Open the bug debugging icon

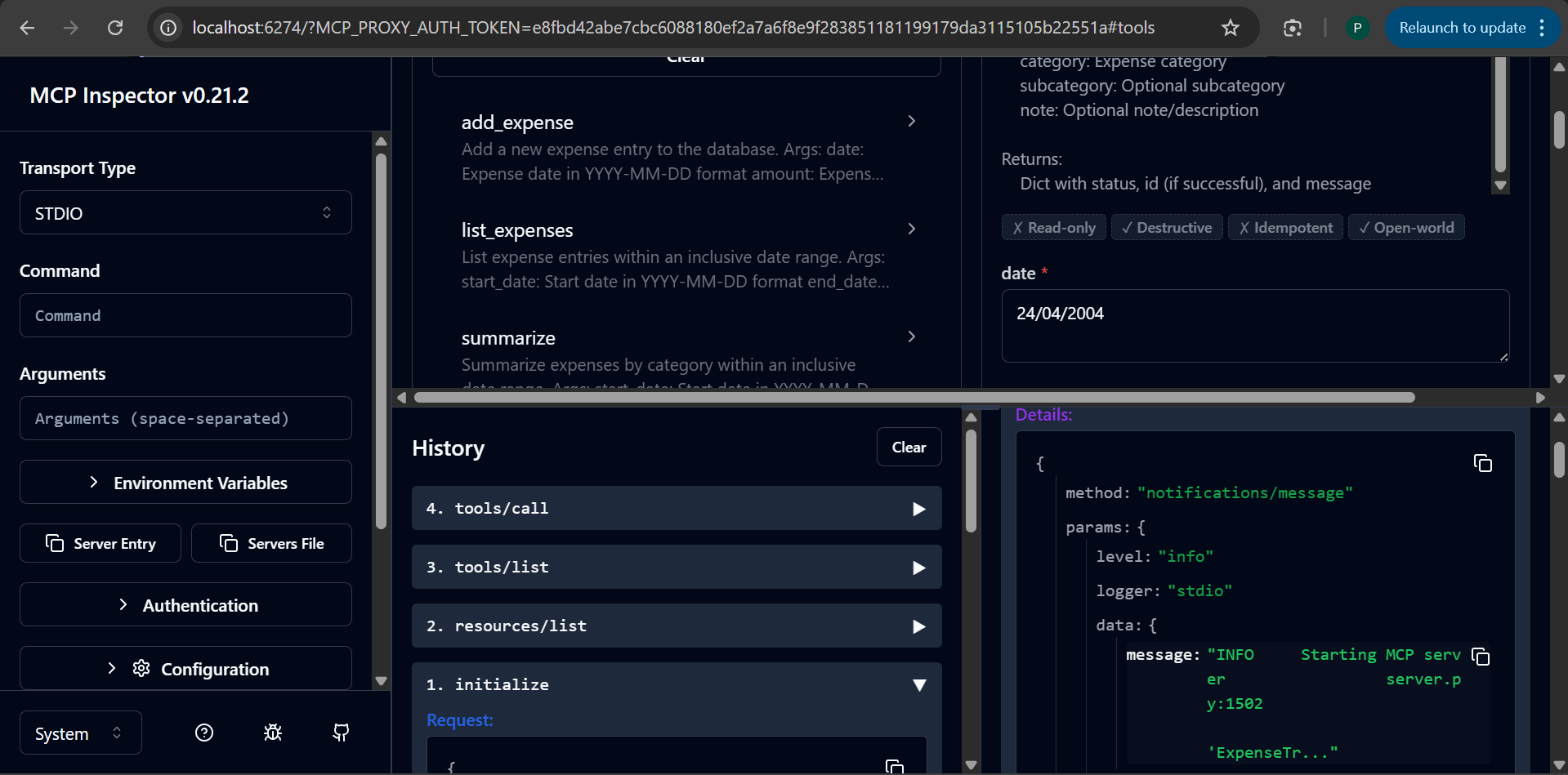(x=273, y=733)
